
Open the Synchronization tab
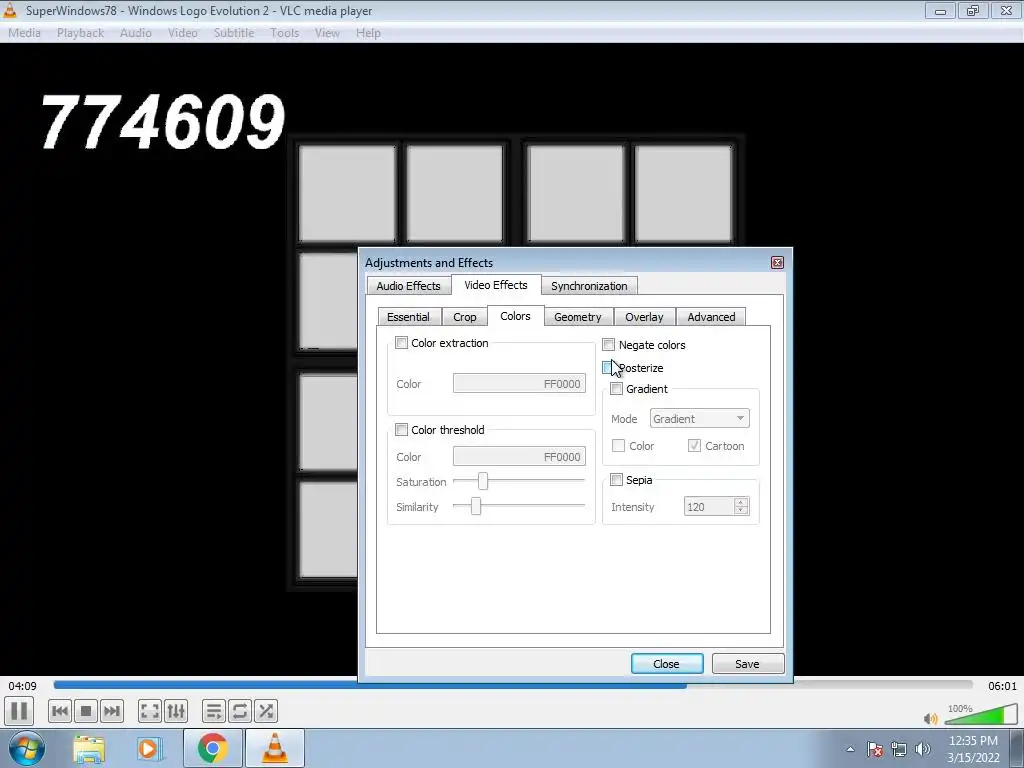click(589, 286)
